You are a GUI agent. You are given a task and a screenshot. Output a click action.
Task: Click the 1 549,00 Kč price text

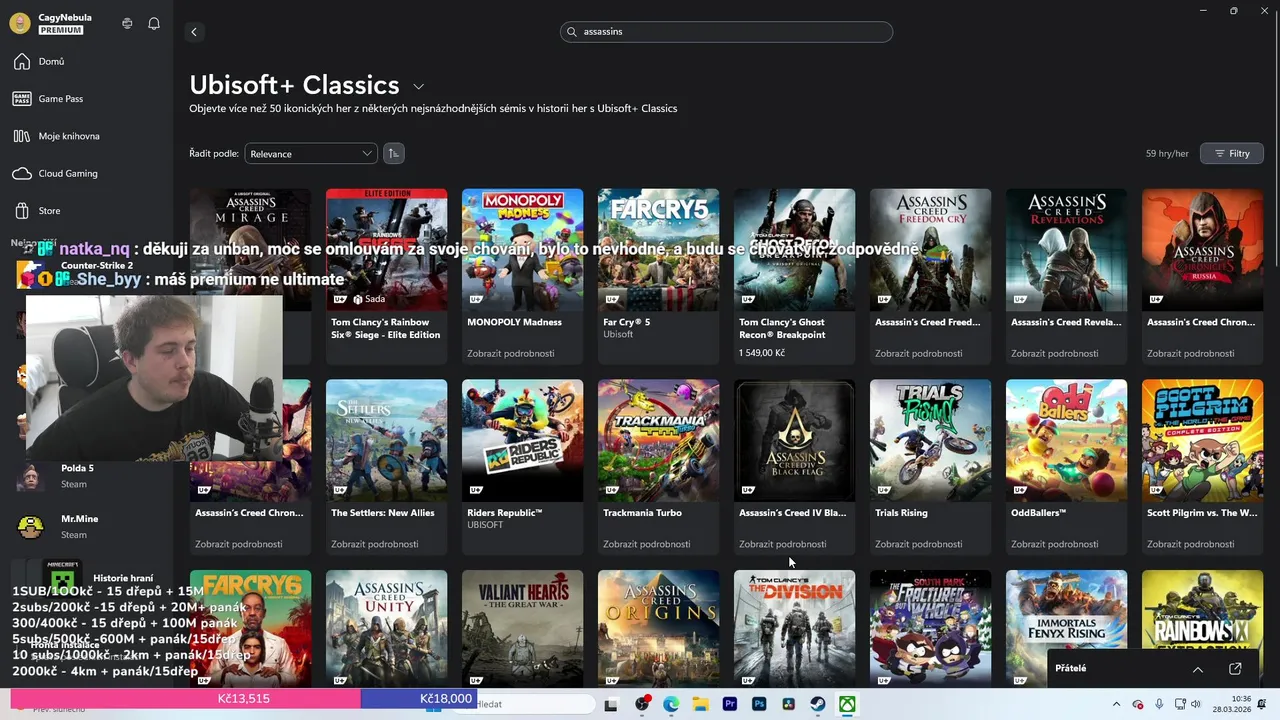[x=762, y=353]
